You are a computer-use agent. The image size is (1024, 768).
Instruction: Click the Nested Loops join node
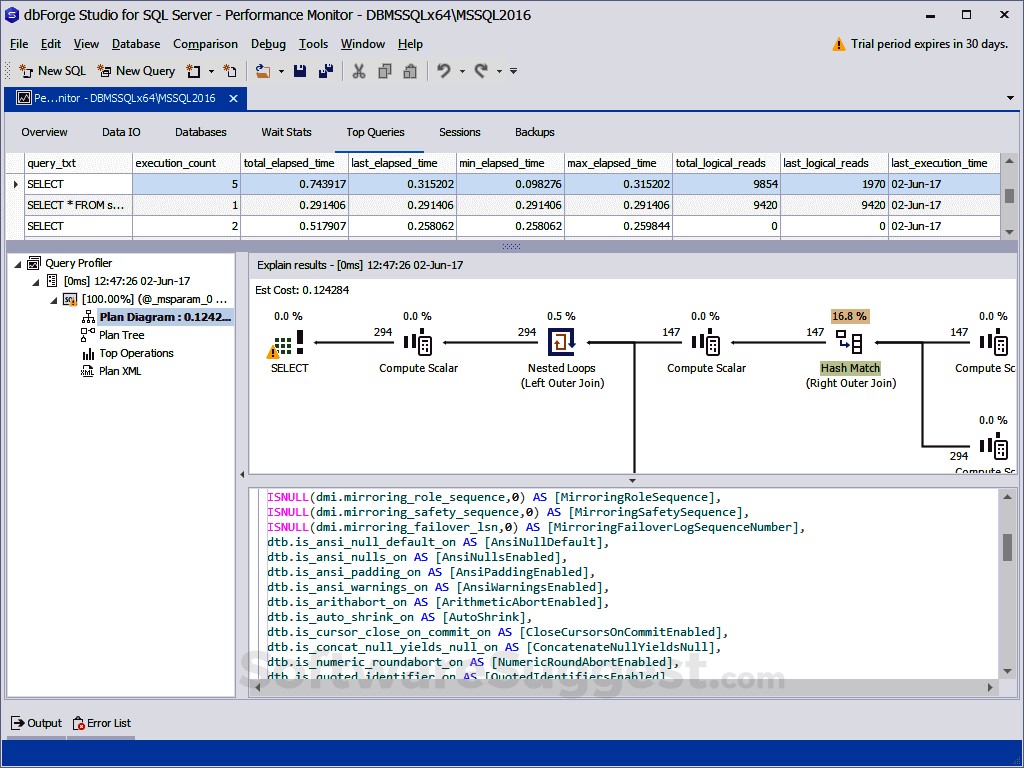point(563,341)
